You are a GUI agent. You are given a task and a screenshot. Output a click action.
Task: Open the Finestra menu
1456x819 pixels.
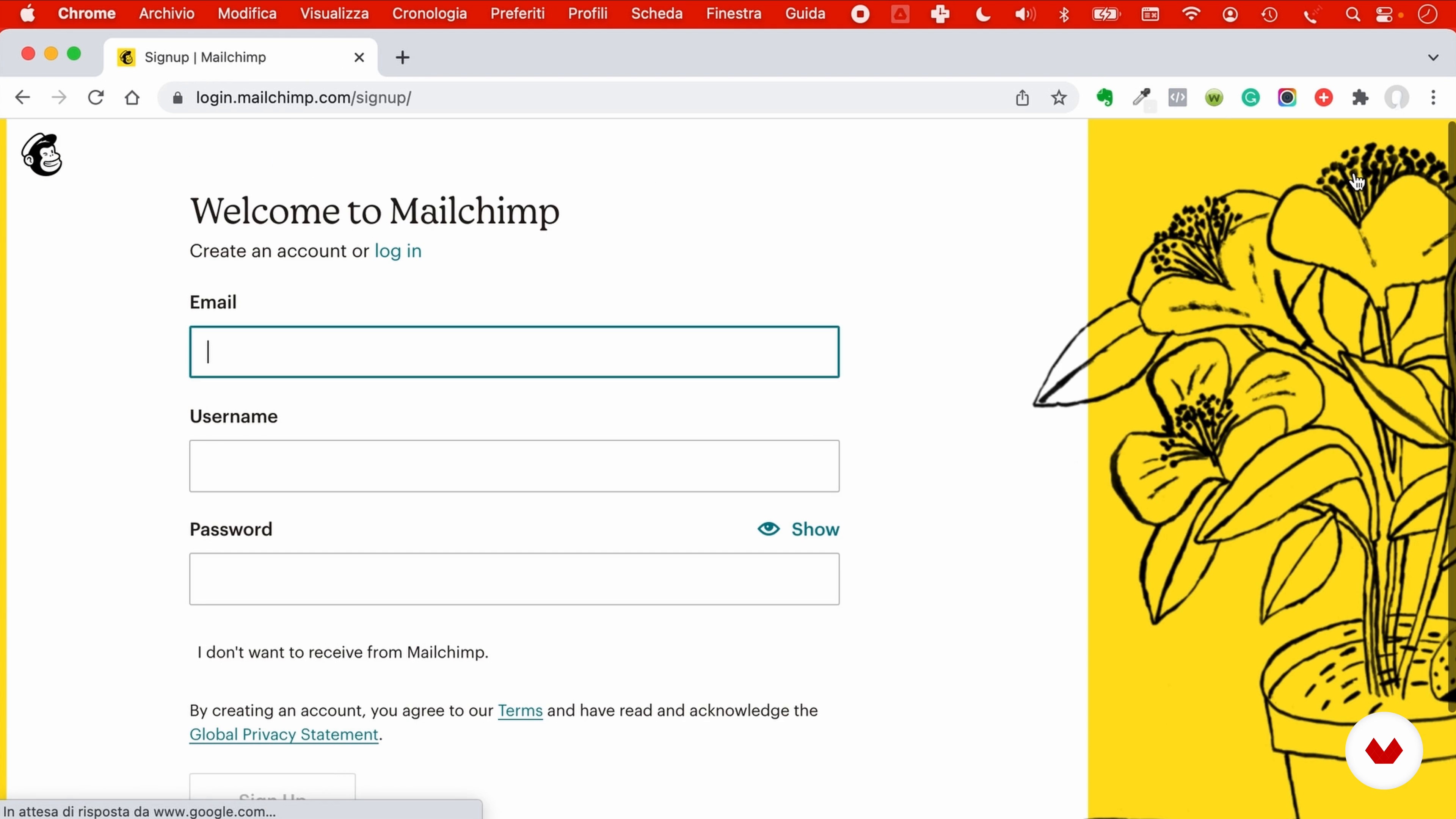(x=734, y=14)
